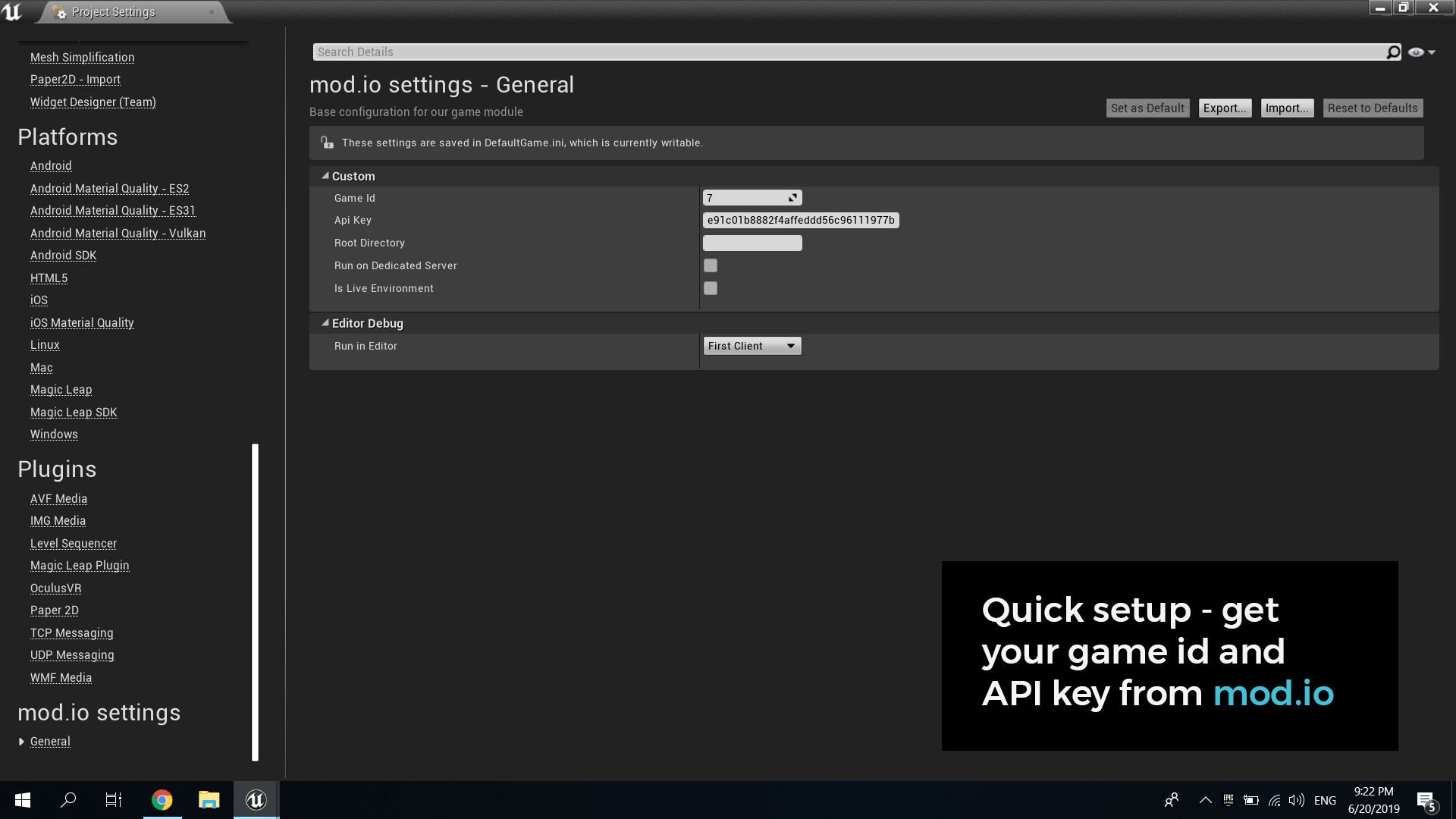This screenshot has width=1456, height=819.
Task: Enable Is Live Environment
Action: pos(711,288)
